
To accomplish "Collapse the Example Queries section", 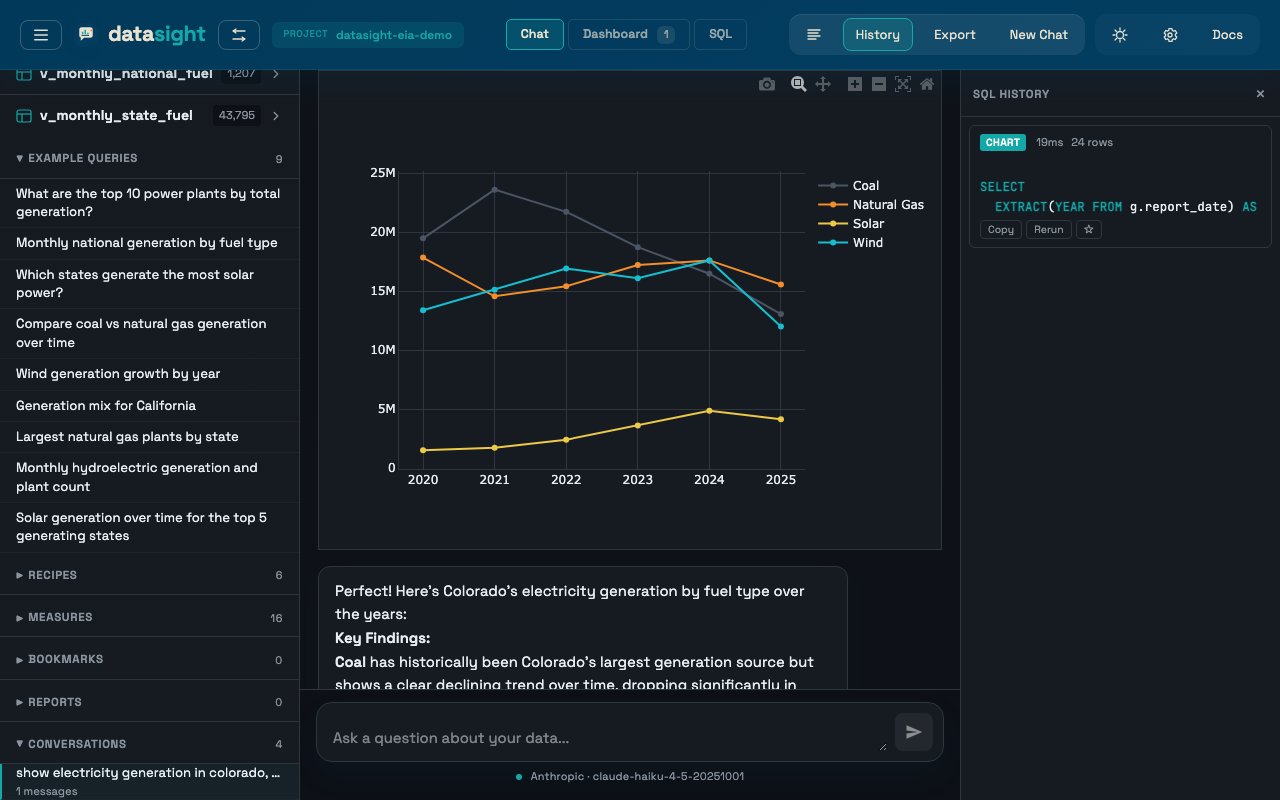I will click(x=82, y=158).
